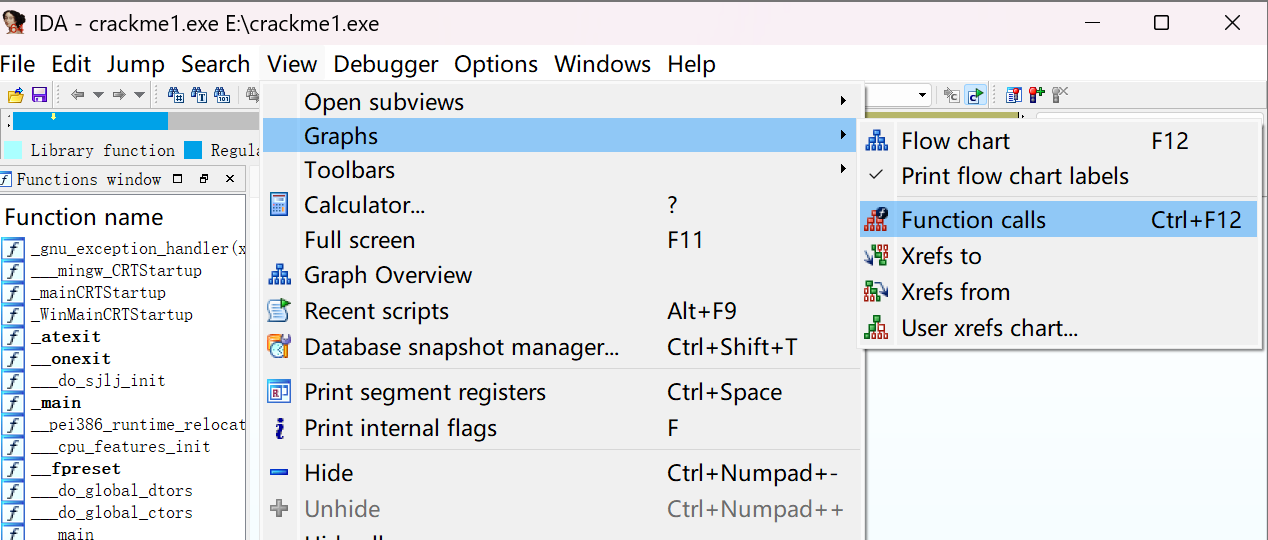This screenshot has width=1268, height=540.
Task: Expand the Open subviews submenu
Action: coord(560,102)
